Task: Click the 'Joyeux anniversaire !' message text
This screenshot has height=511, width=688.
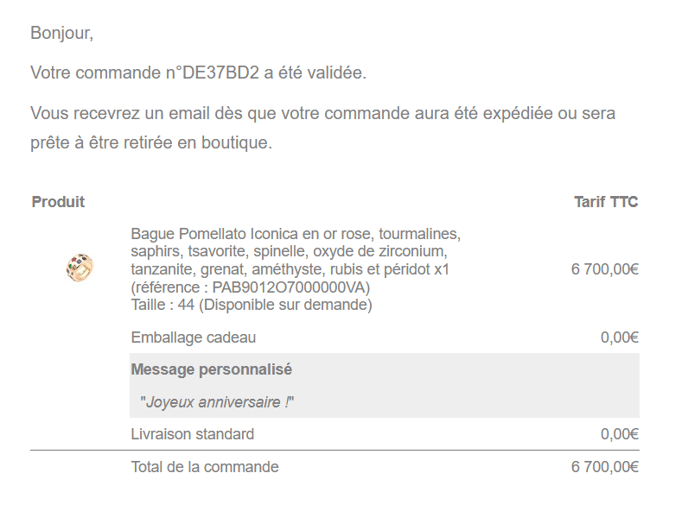Action: click(x=218, y=403)
